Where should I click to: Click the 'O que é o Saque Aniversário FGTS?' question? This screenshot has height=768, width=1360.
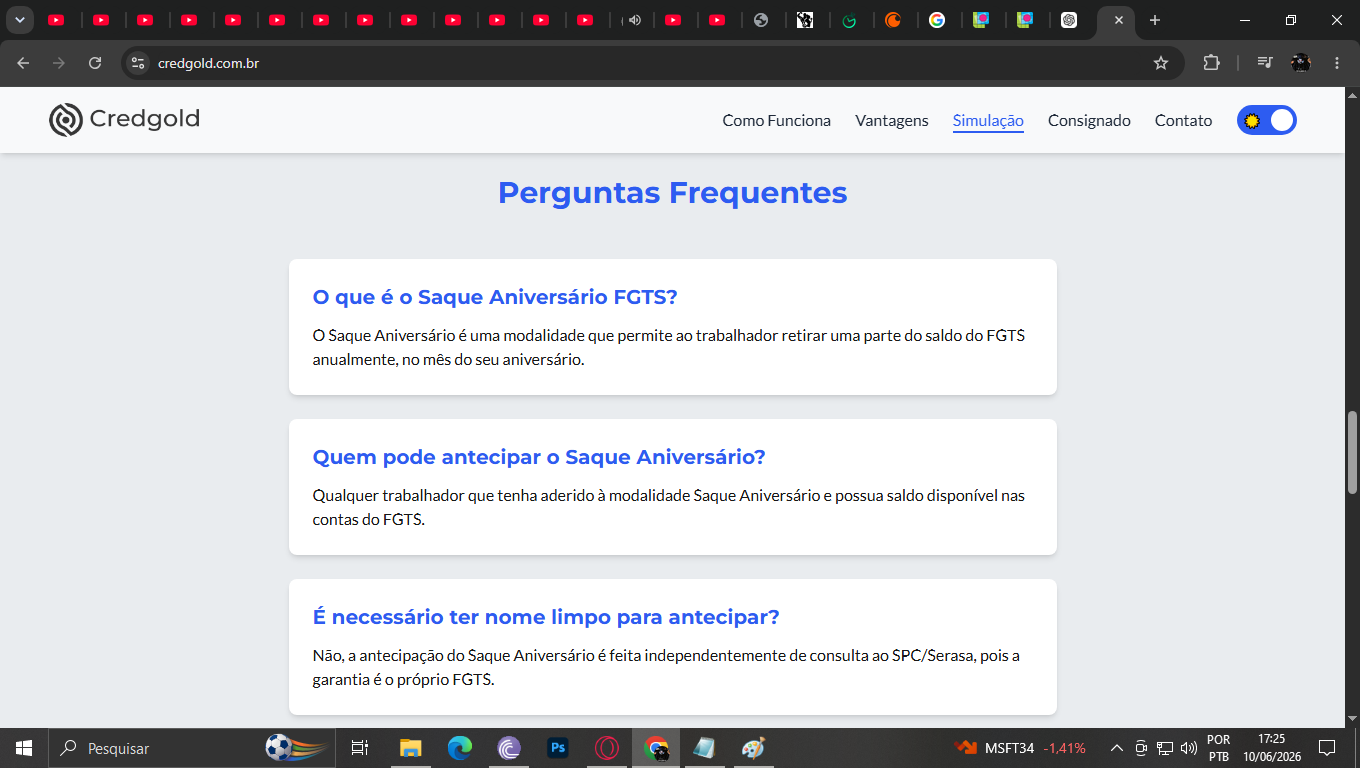click(x=495, y=297)
